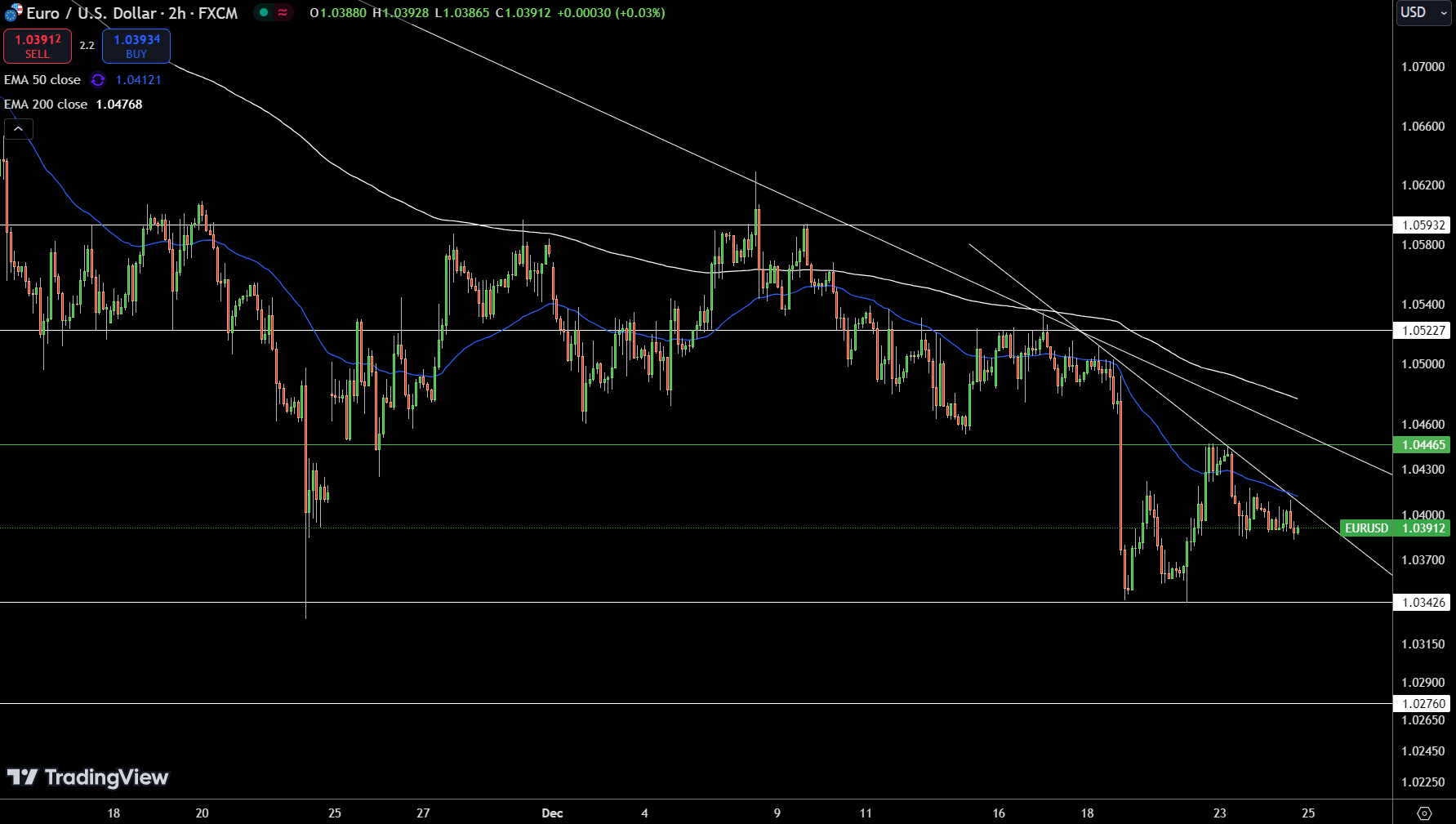
Task: Click the 18 date near left axis start
Action: tap(114, 813)
